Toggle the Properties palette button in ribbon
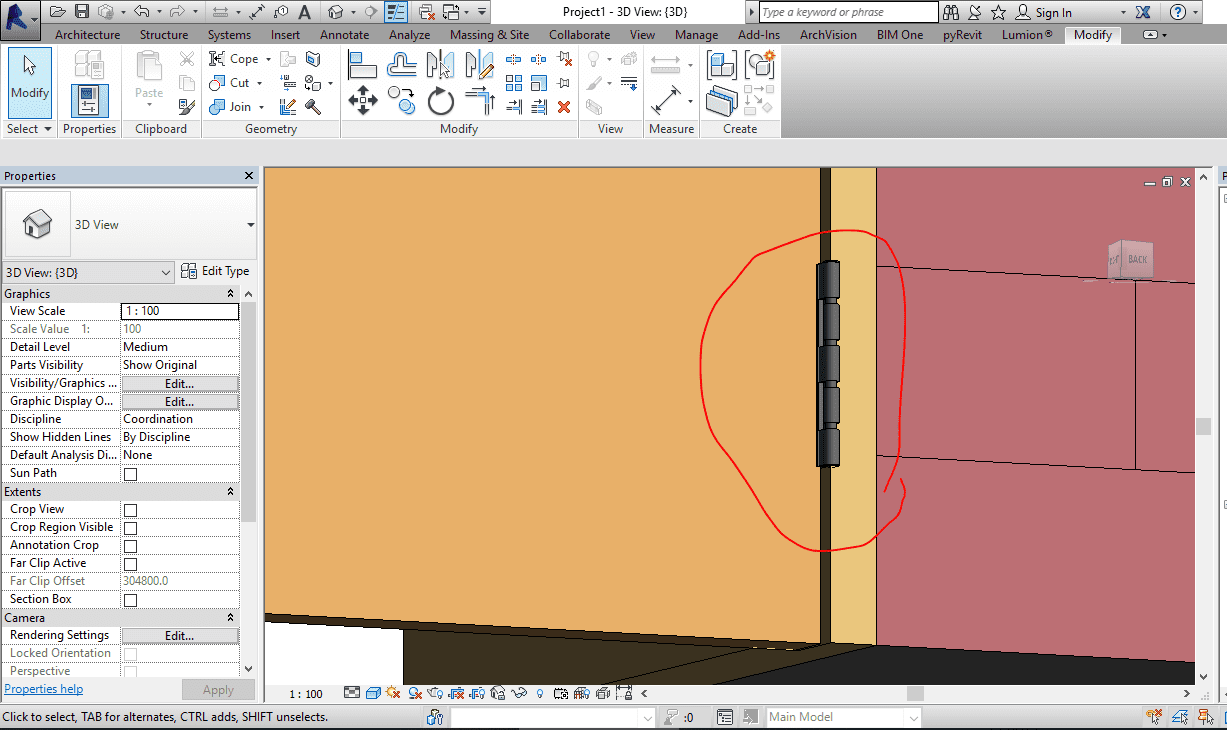Image resolution: width=1227 pixels, height=730 pixels. (90, 100)
